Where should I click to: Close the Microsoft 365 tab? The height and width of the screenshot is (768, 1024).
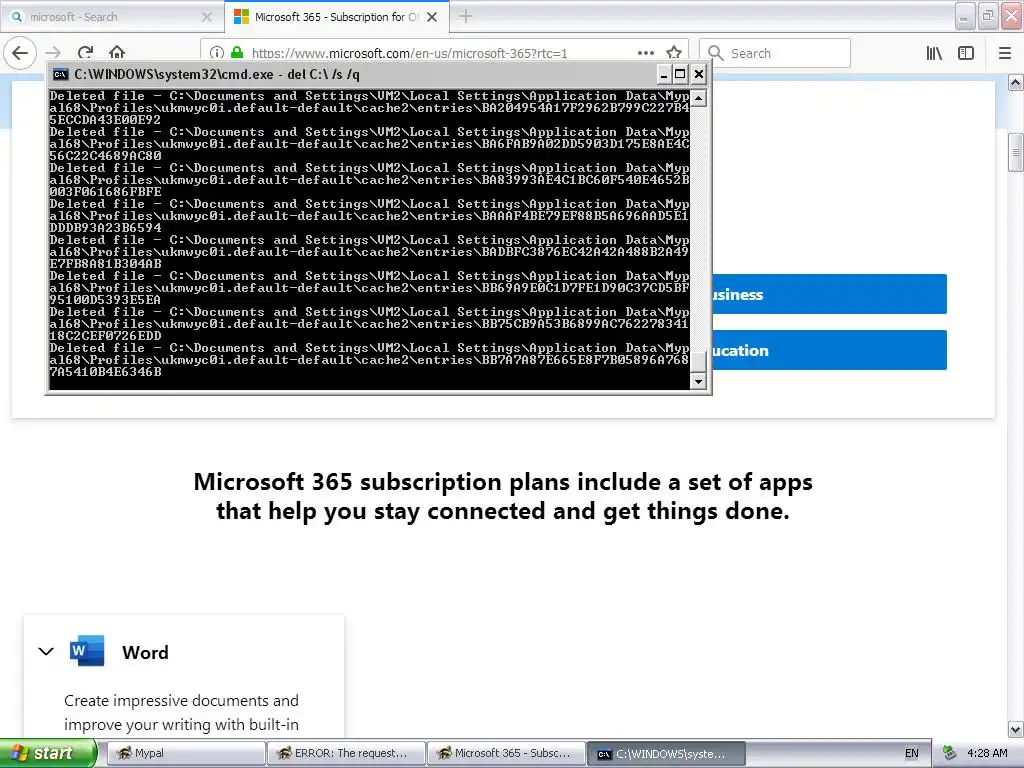(x=432, y=17)
